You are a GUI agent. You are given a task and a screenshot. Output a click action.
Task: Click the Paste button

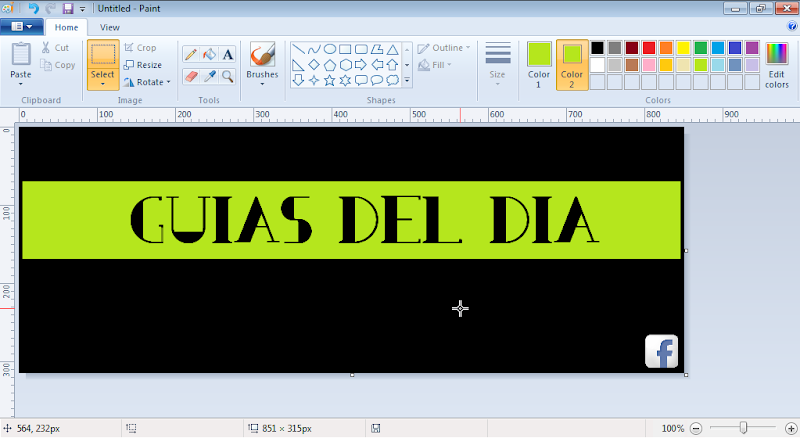21,59
